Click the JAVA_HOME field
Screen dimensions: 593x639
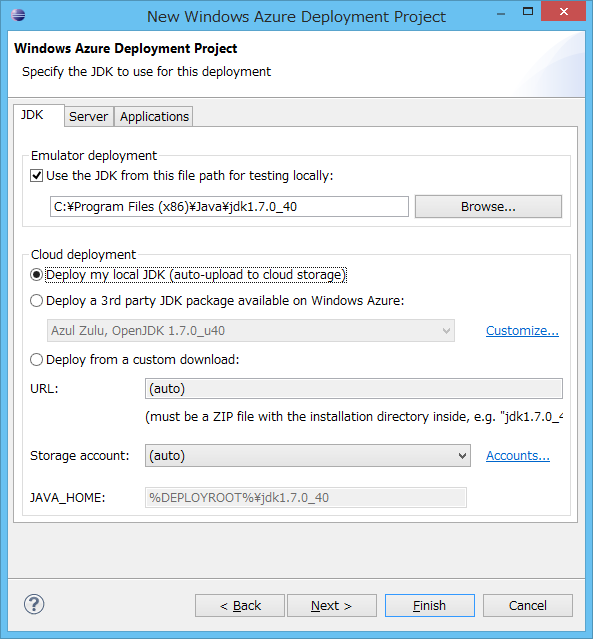[306, 498]
